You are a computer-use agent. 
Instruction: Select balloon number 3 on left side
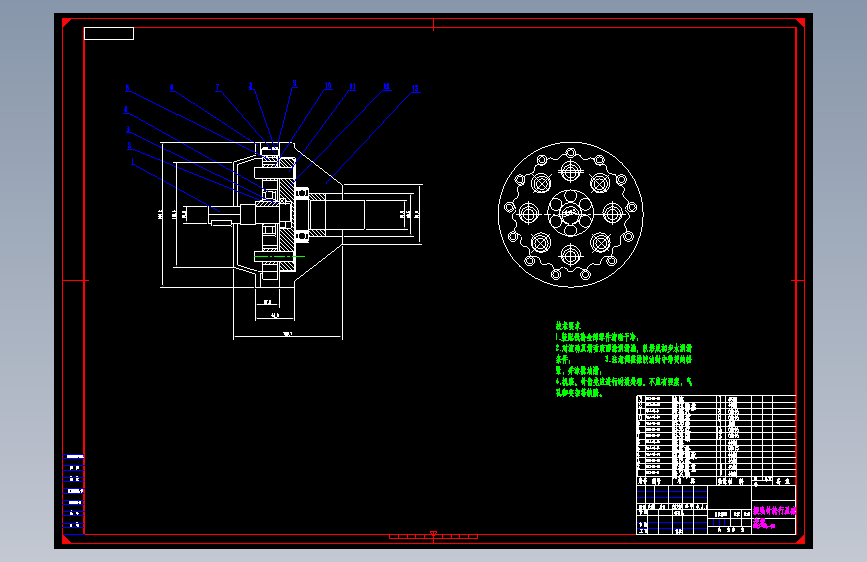coord(128,129)
